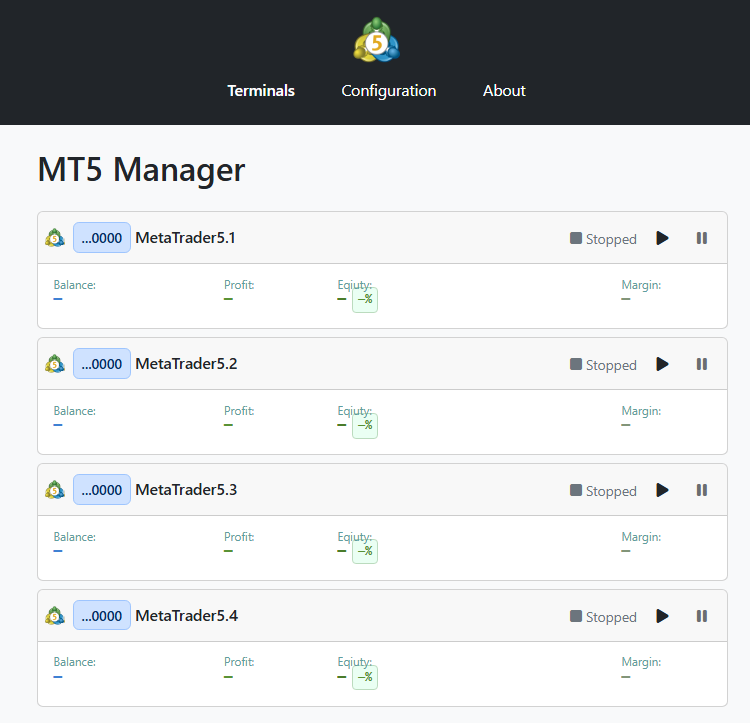Click the Margin label in MetaTrader5.1 card
The width and height of the screenshot is (750, 723).
tap(641, 285)
